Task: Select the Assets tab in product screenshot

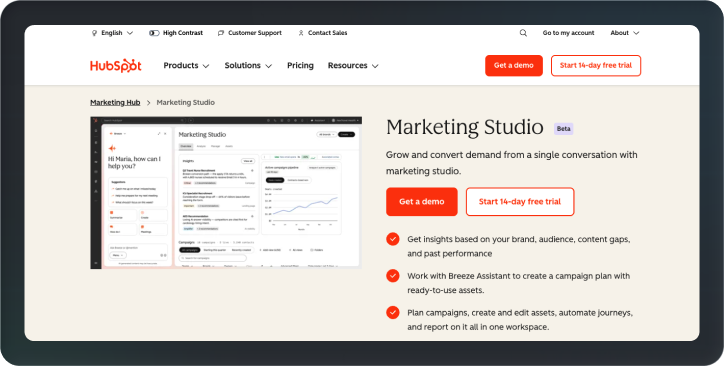Action: 229,146
